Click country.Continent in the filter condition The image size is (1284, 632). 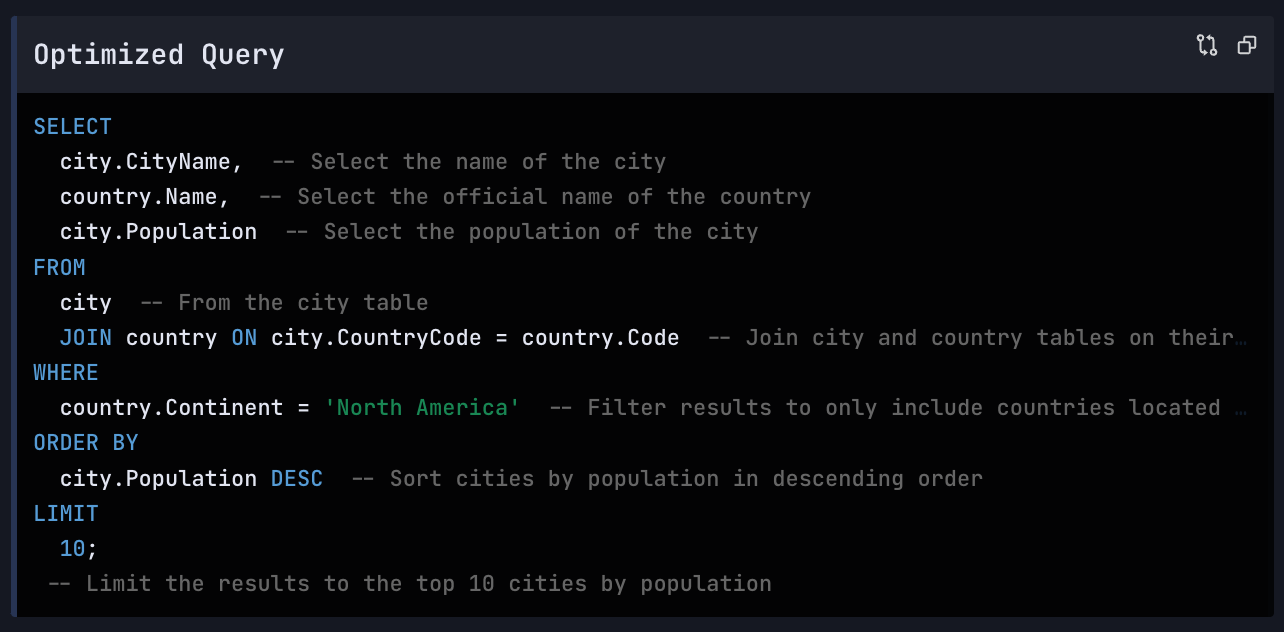(x=171, y=408)
